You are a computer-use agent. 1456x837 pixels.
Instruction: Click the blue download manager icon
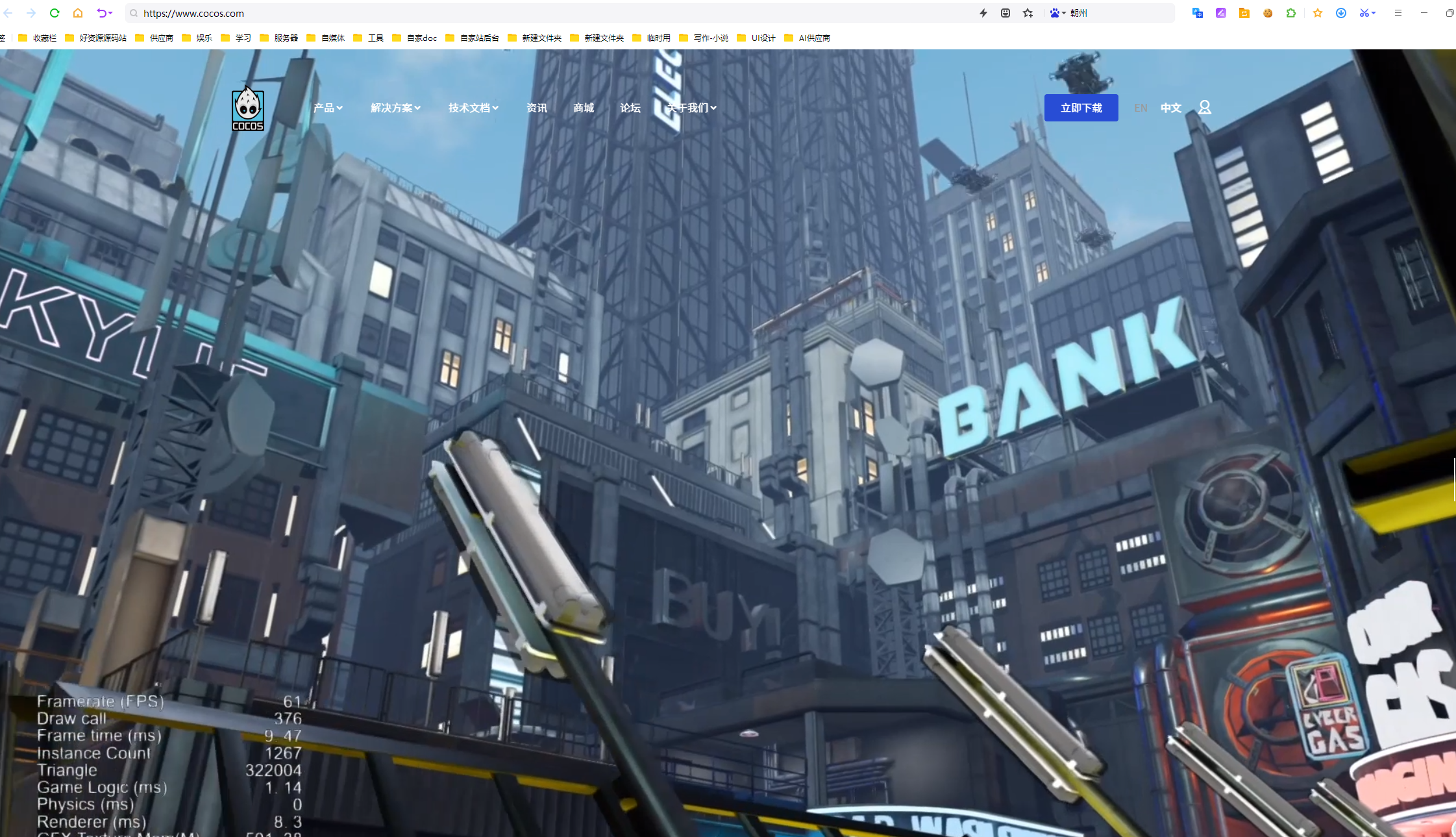tap(1341, 13)
